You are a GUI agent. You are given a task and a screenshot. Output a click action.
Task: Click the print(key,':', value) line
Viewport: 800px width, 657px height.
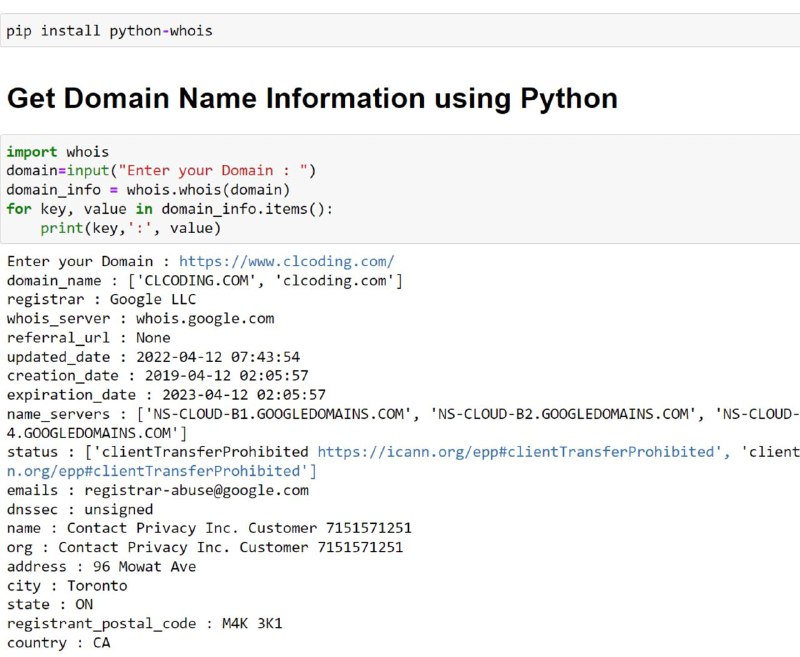pos(131,228)
